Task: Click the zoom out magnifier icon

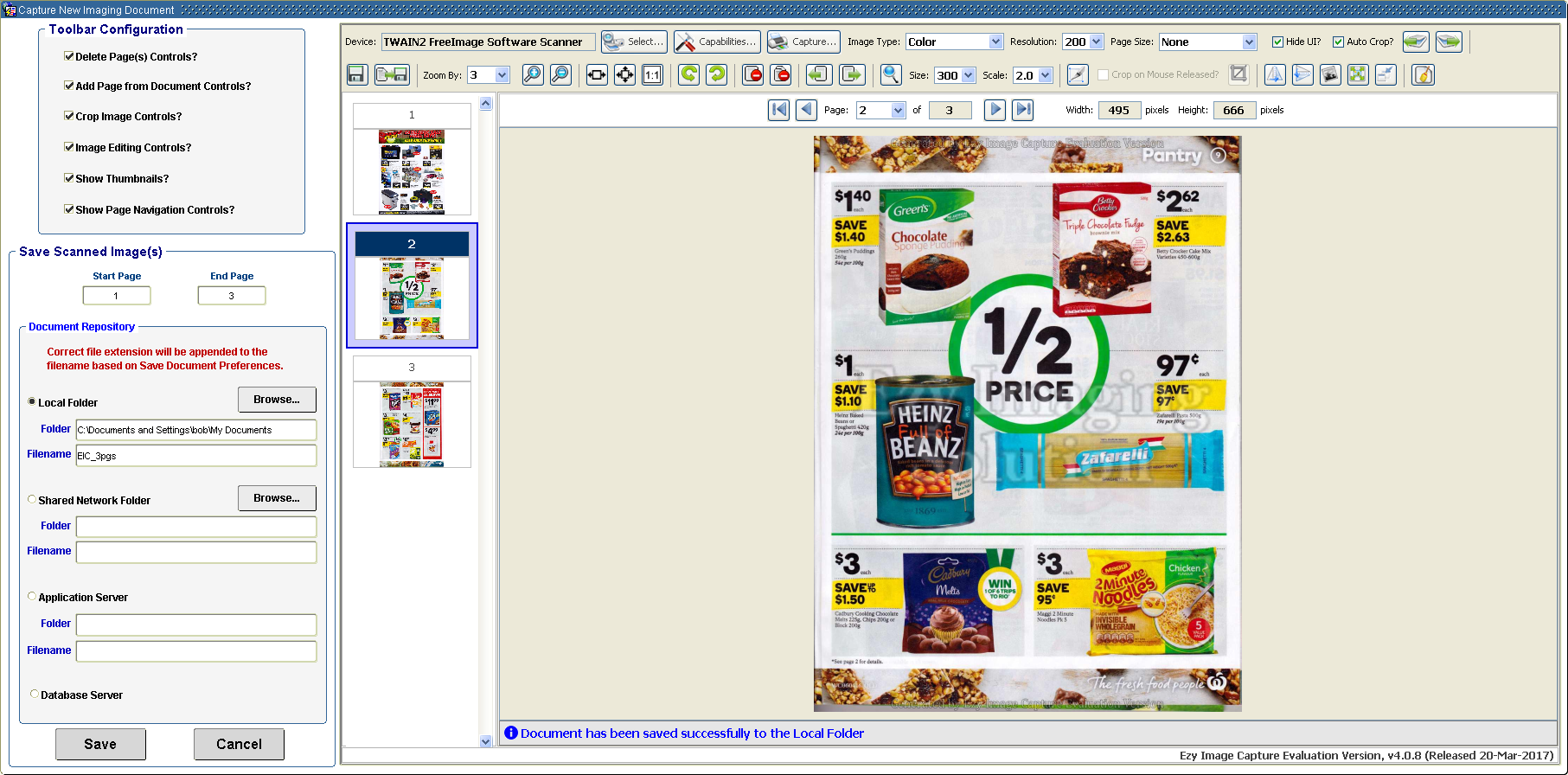Action: pos(560,75)
